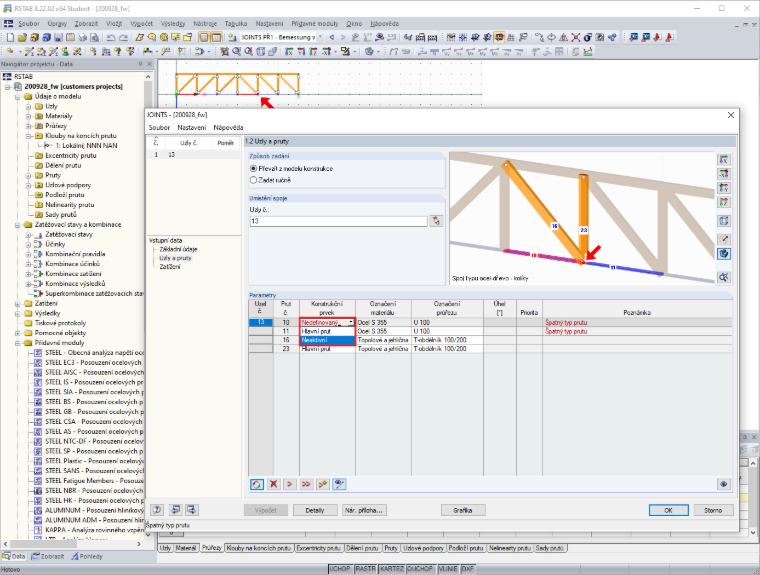This screenshot has width=760, height=575.
Task: Open the 'Nedefinovaný' dropdown arrow in row 10
Action: pos(351,322)
